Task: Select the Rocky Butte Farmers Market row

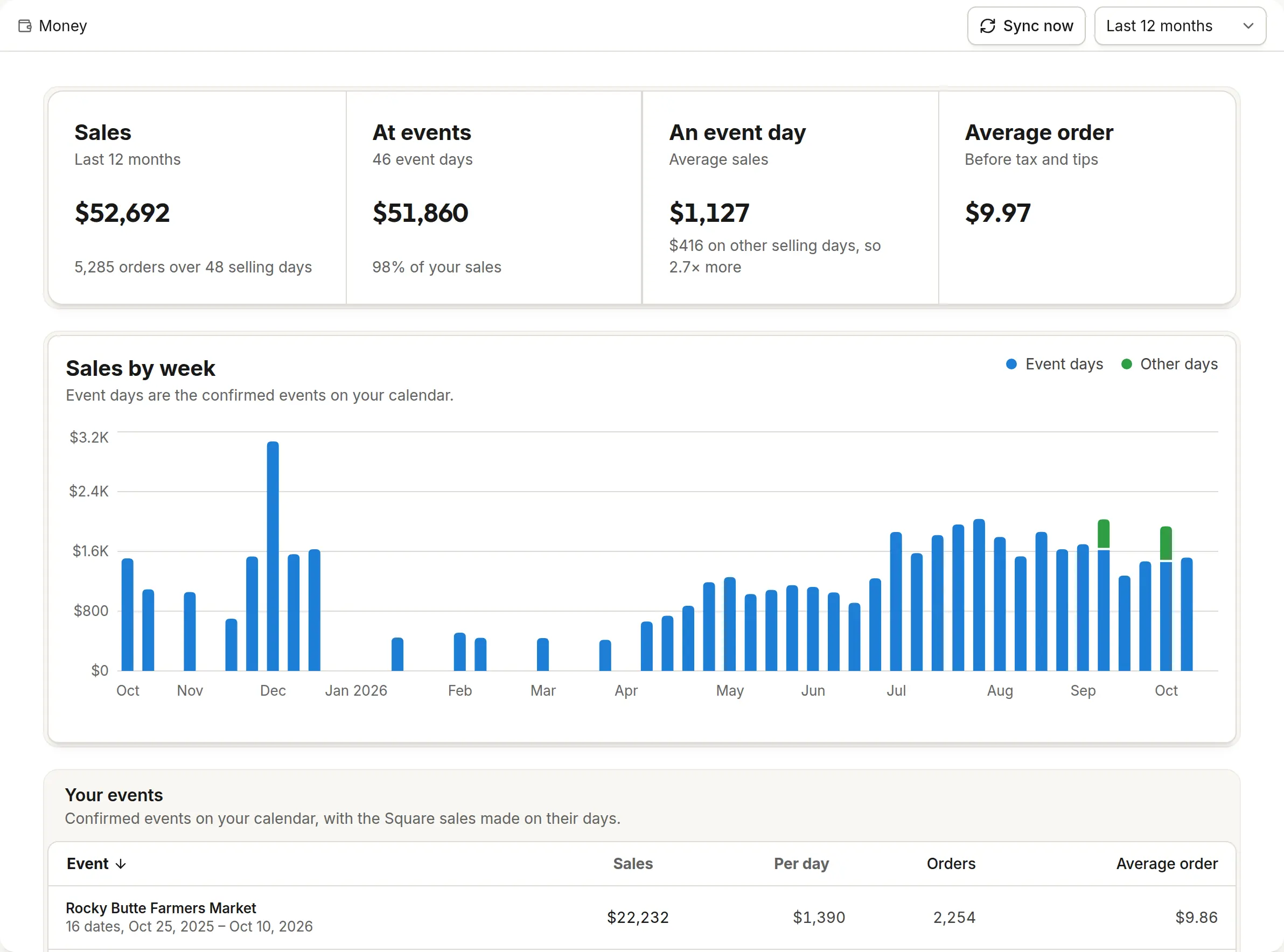Action: pyautogui.click(x=642, y=917)
